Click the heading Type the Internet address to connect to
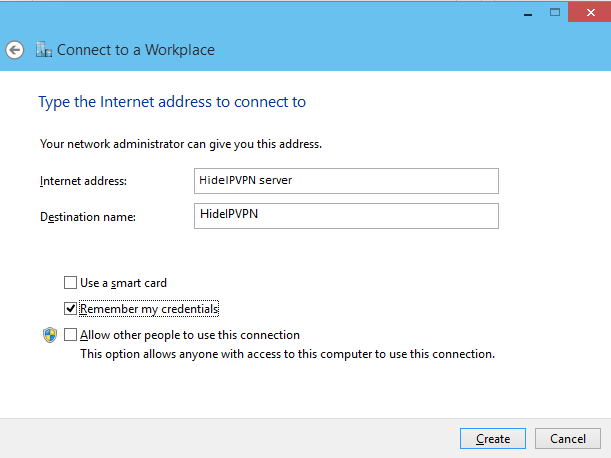Image resolution: width=611 pixels, height=458 pixels. tap(172, 102)
